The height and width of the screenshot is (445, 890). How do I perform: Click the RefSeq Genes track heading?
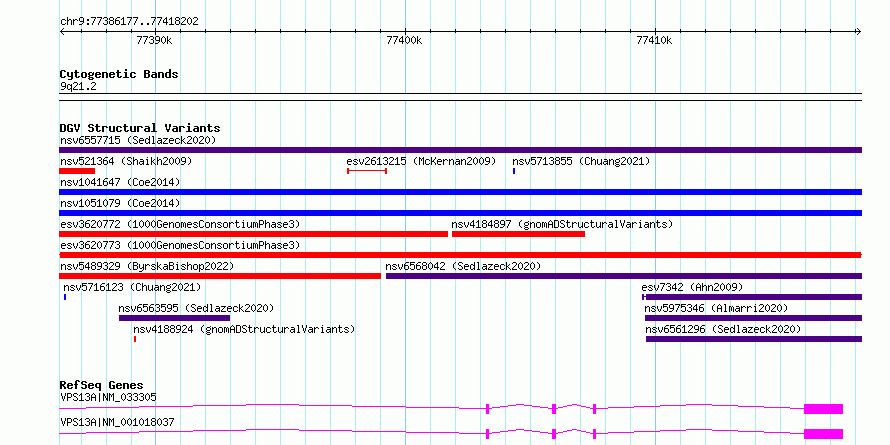point(101,385)
